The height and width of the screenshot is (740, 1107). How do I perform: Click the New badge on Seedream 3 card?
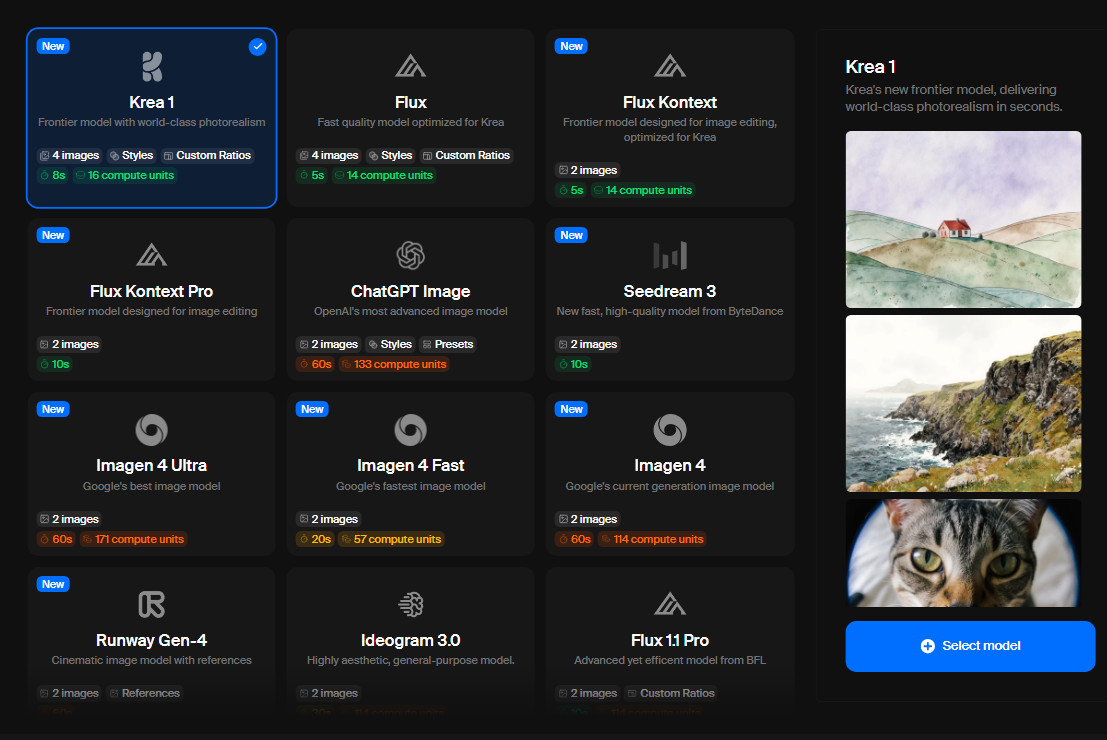coord(572,235)
